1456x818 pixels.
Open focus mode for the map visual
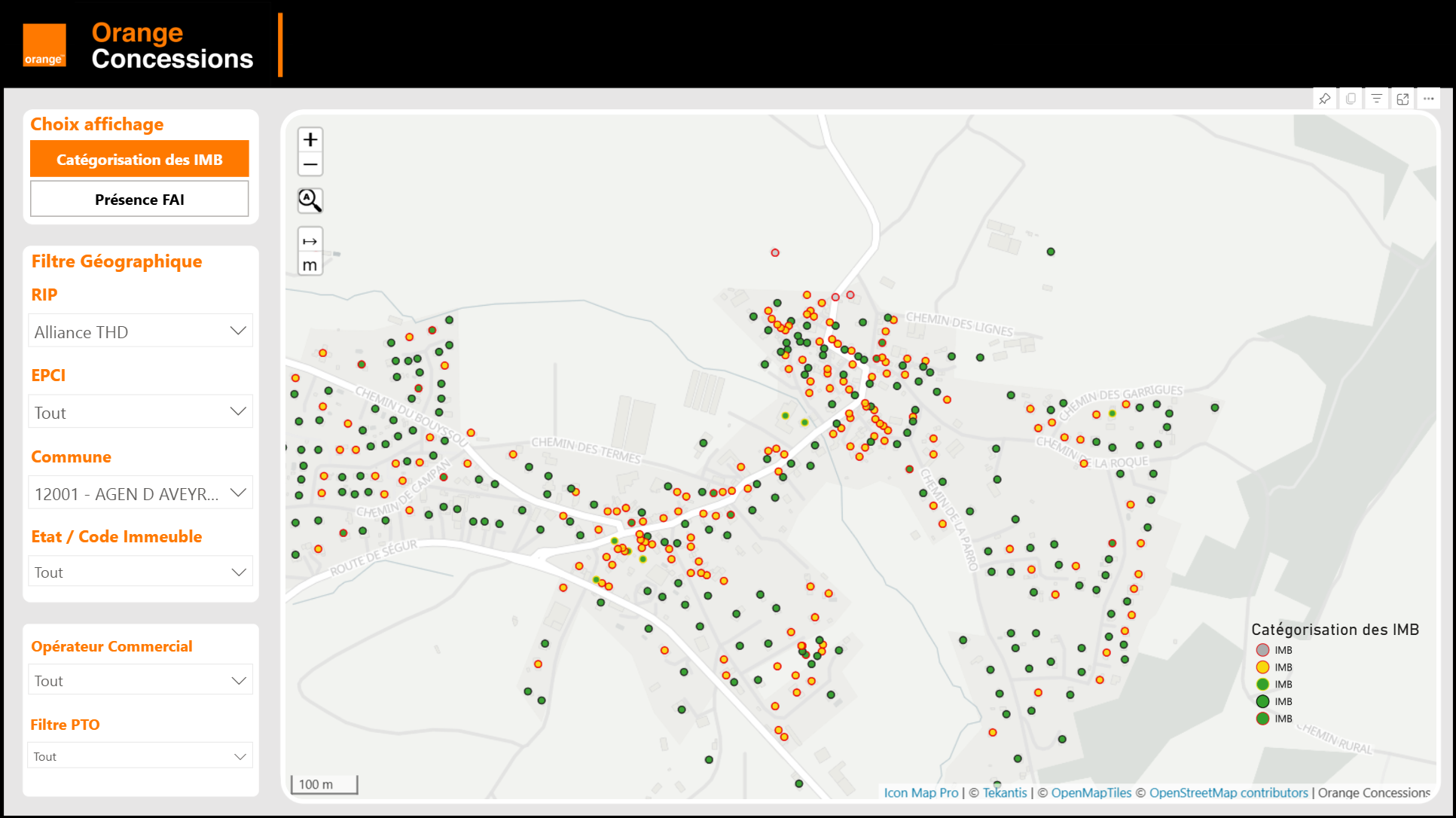[x=1403, y=98]
